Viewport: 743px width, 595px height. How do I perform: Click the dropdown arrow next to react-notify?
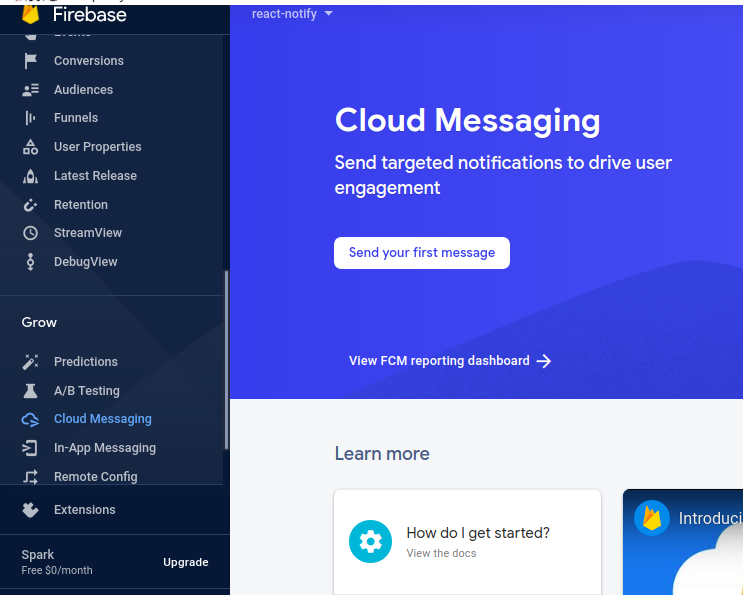pos(328,14)
